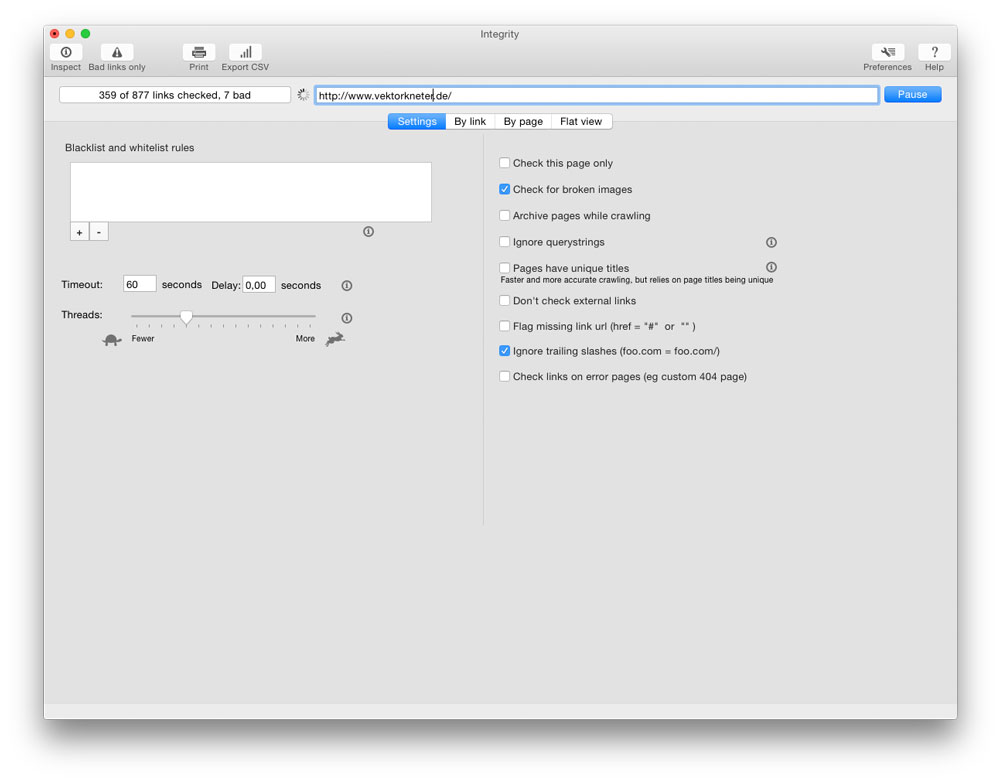The width and height of the screenshot is (1000, 781).
Task: Click the green zoom window button
Action: (85, 34)
